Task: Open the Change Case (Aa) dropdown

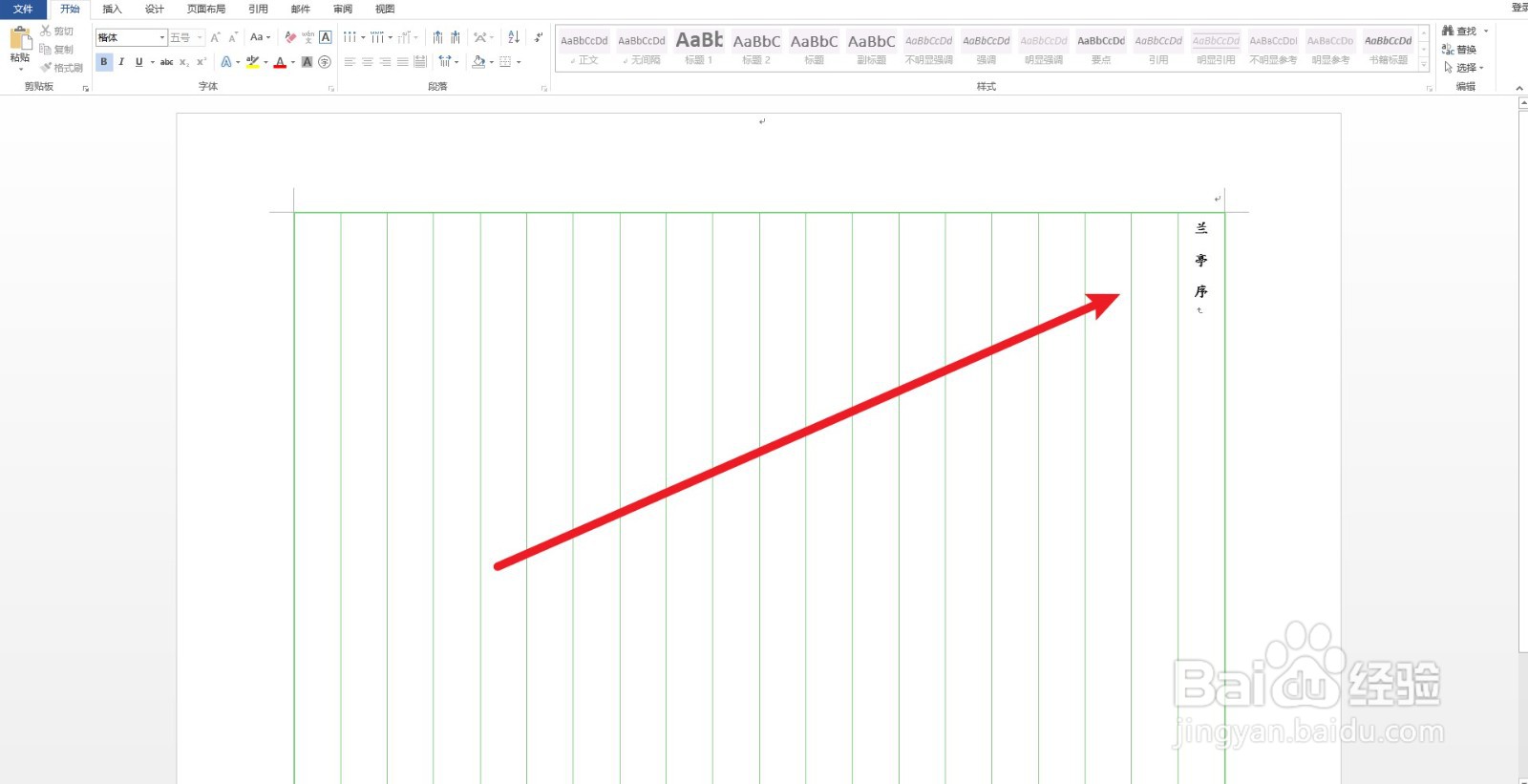Action: [x=260, y=37]
